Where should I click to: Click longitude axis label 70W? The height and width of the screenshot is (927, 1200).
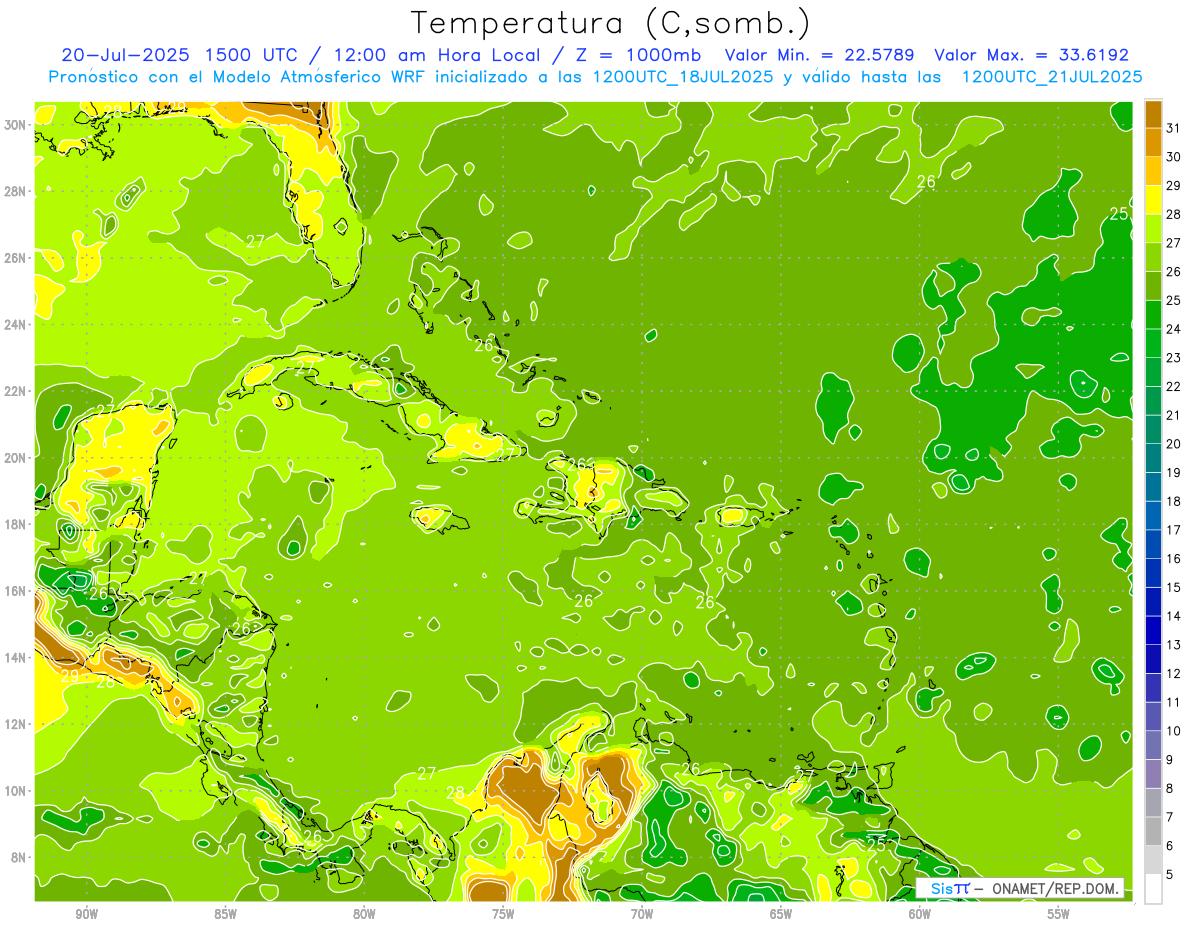point(642,914)
